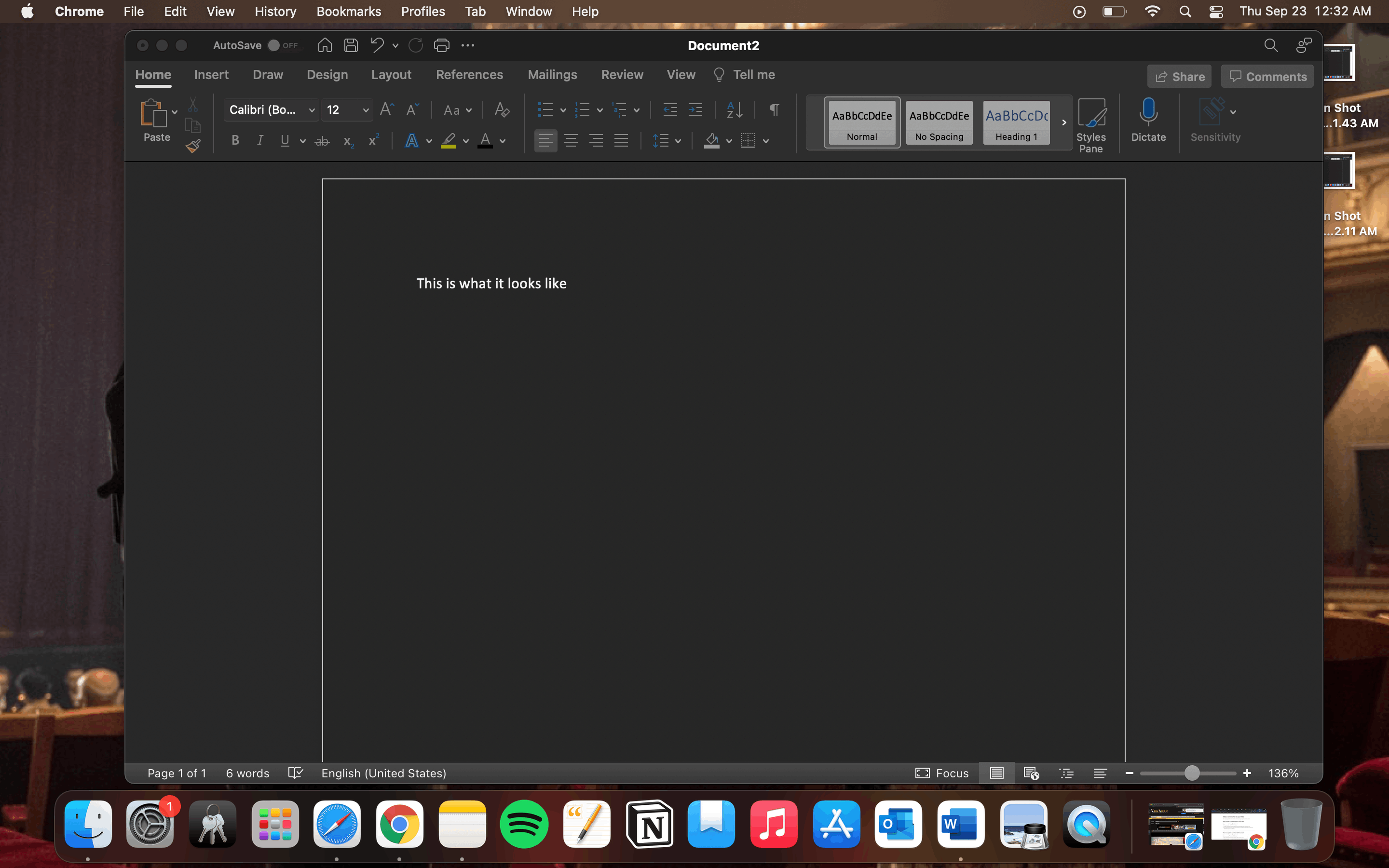This screenshot has height=868, width=1389.
Task: Click the Comments button
Action: tap(1267, 76)
